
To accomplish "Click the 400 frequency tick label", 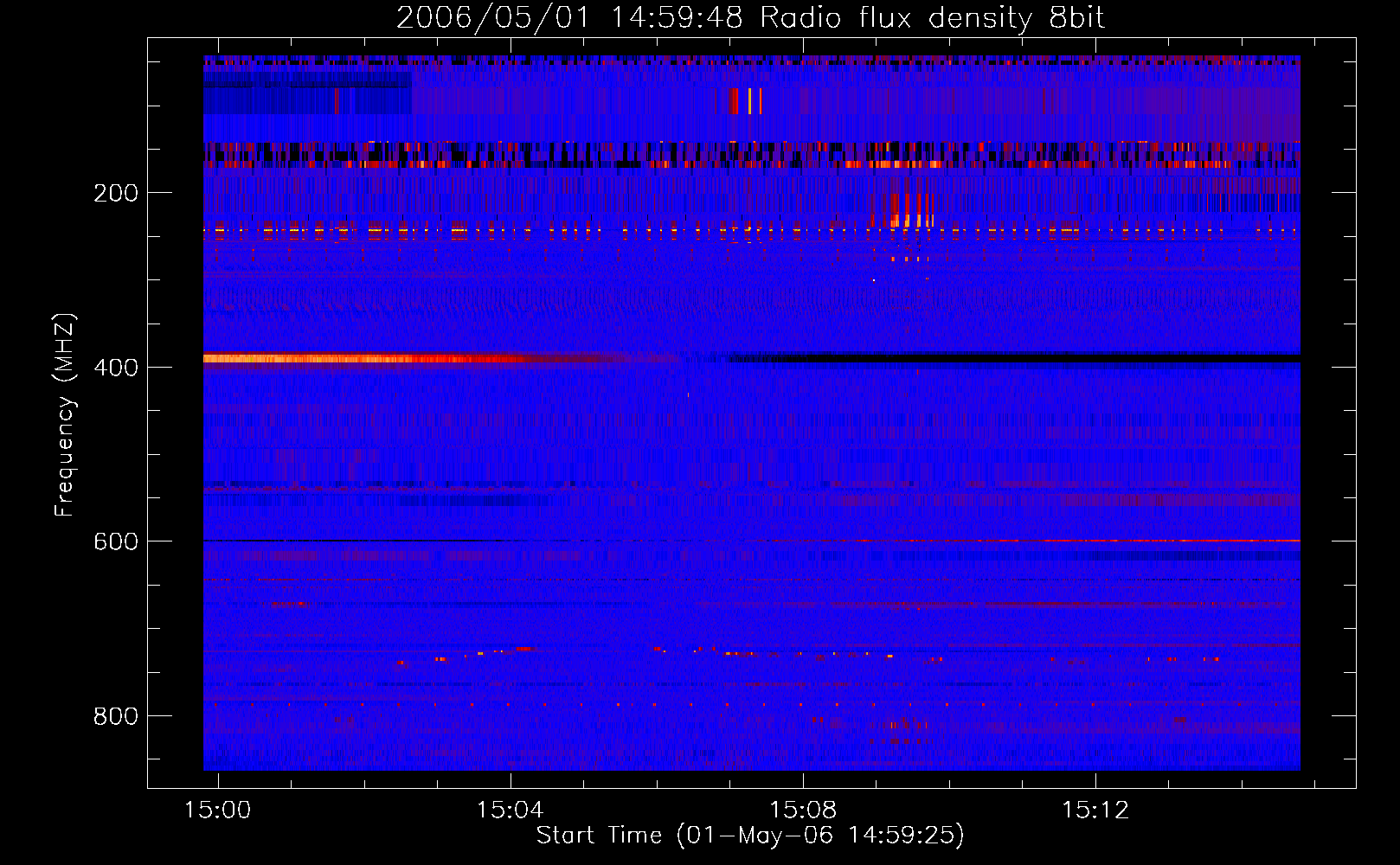I will (x=116, y=368).
